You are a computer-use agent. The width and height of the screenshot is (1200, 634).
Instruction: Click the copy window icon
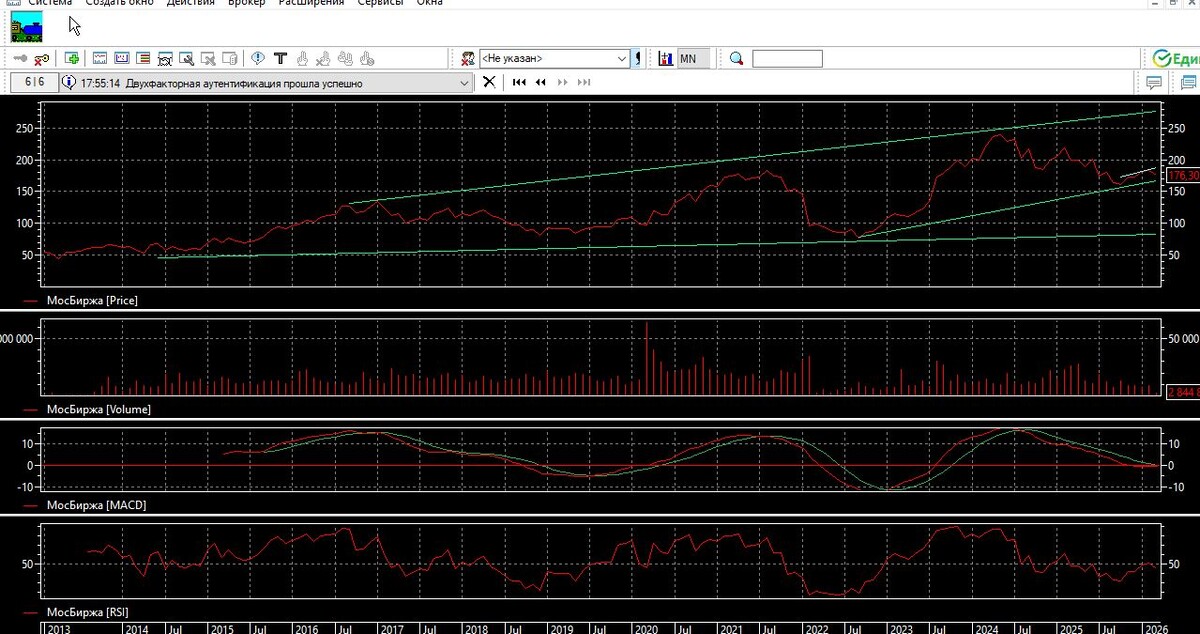click(230, 59)
